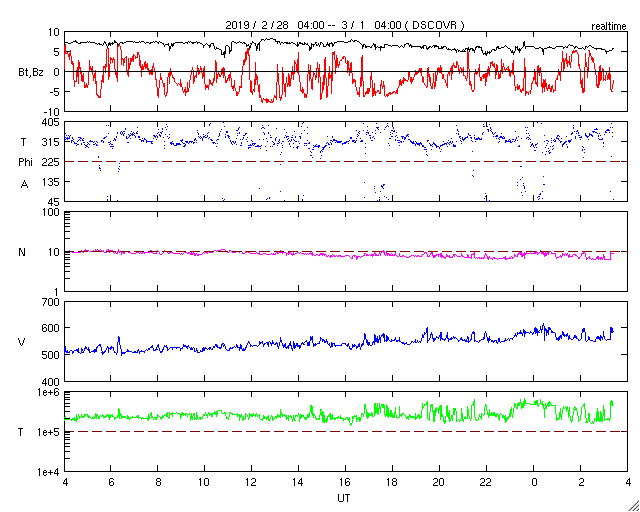Image resolution: width=640 pixels, height=512 pixels.
Task: Click the date range title mentioning DSCOVR
Action: click(x=345, y=25)
